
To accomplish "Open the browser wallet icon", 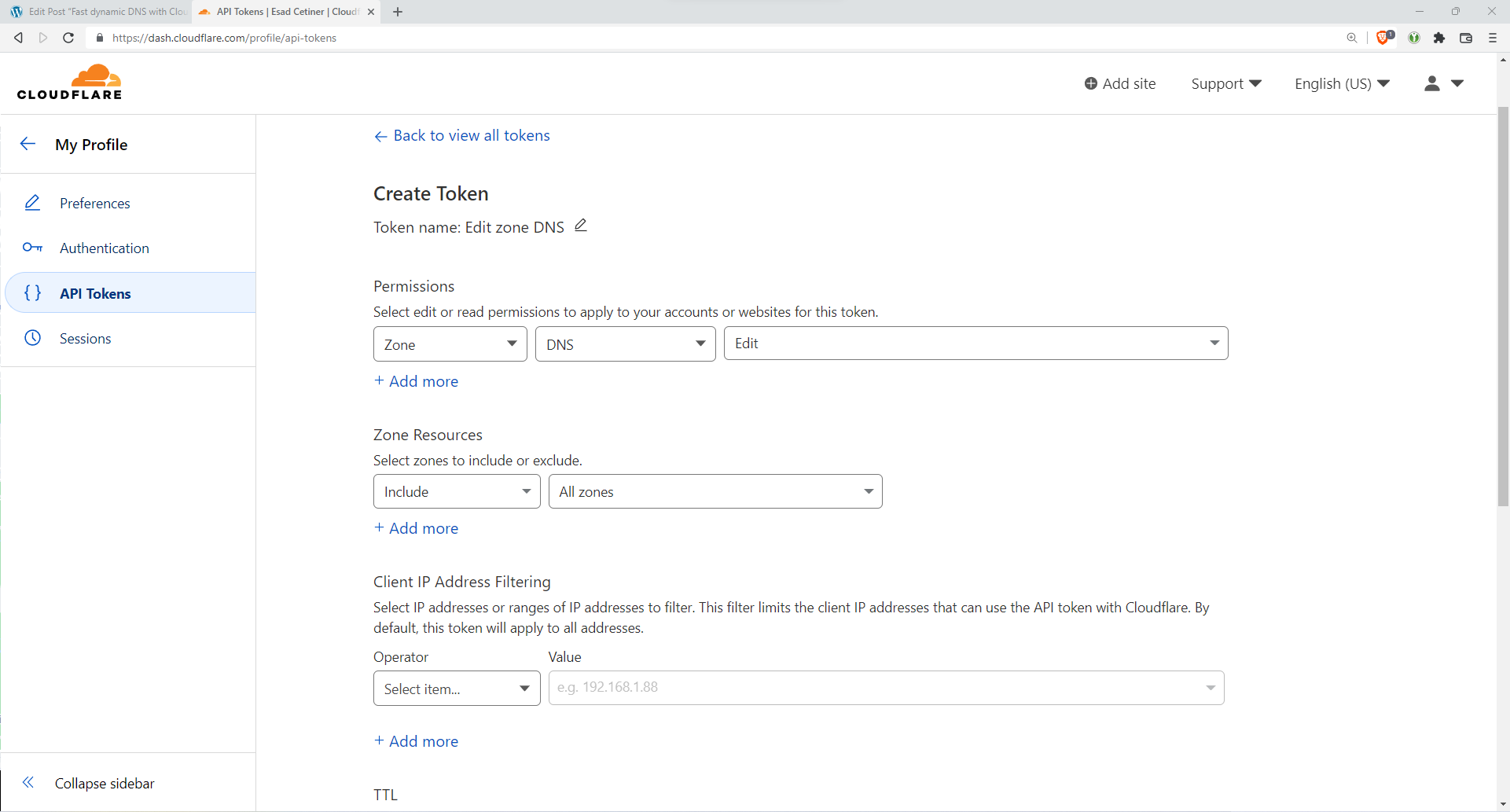I will pyautogui.click(x=1466, y=38).
